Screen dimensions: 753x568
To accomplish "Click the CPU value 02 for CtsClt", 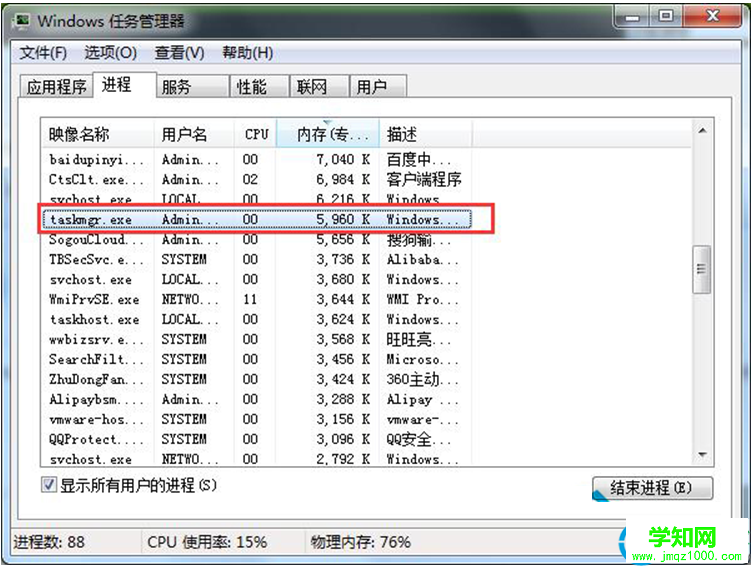I will [x=250, y=180].
